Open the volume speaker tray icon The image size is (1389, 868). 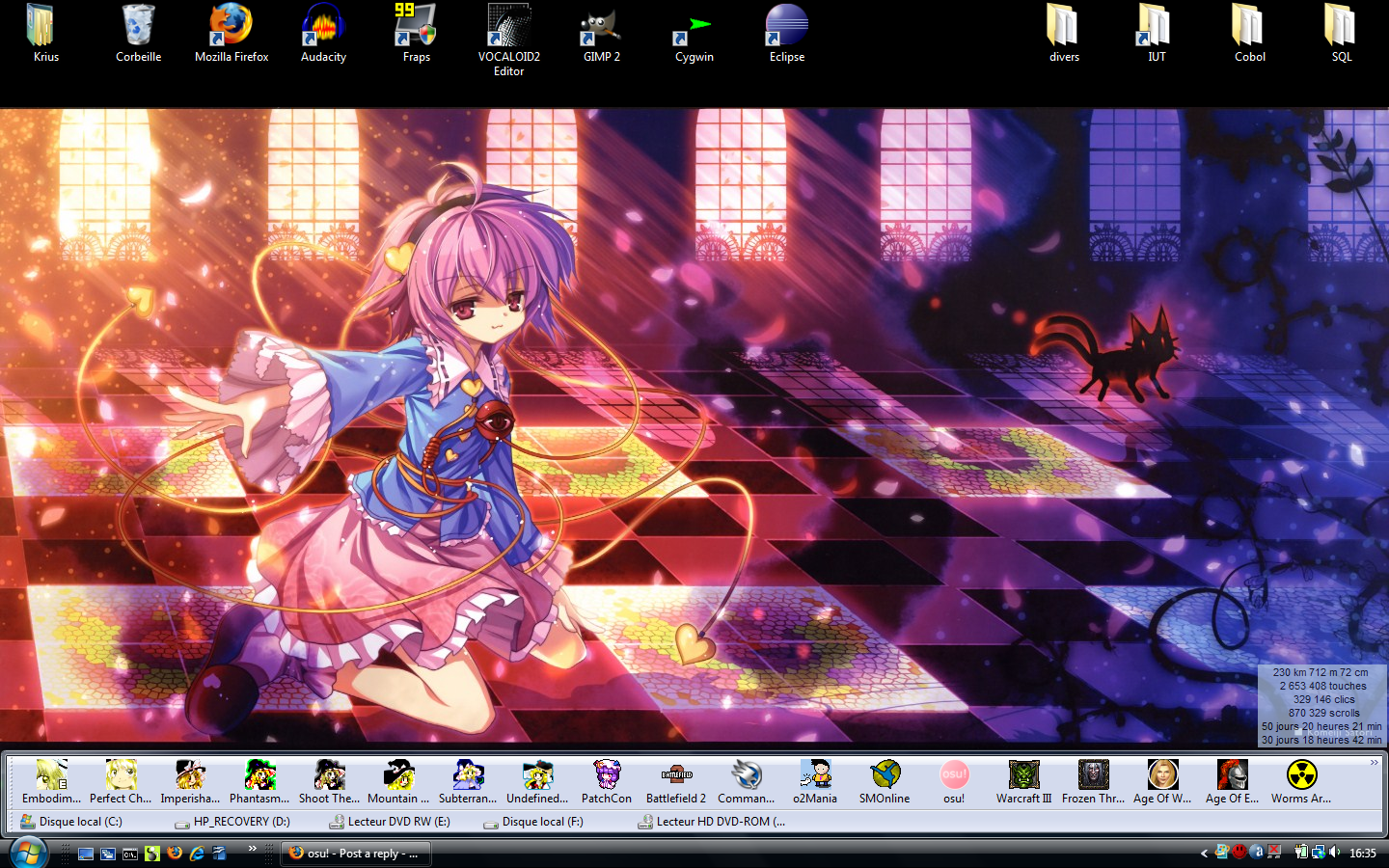(x=1335, y=852)
